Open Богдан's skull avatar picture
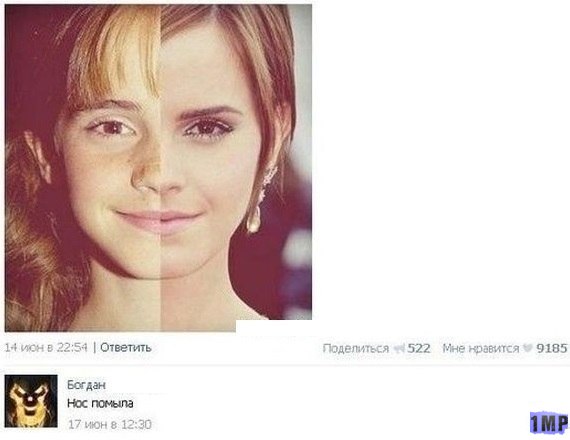This screenshot has height=440, width=570. click(x=31, y=401)
